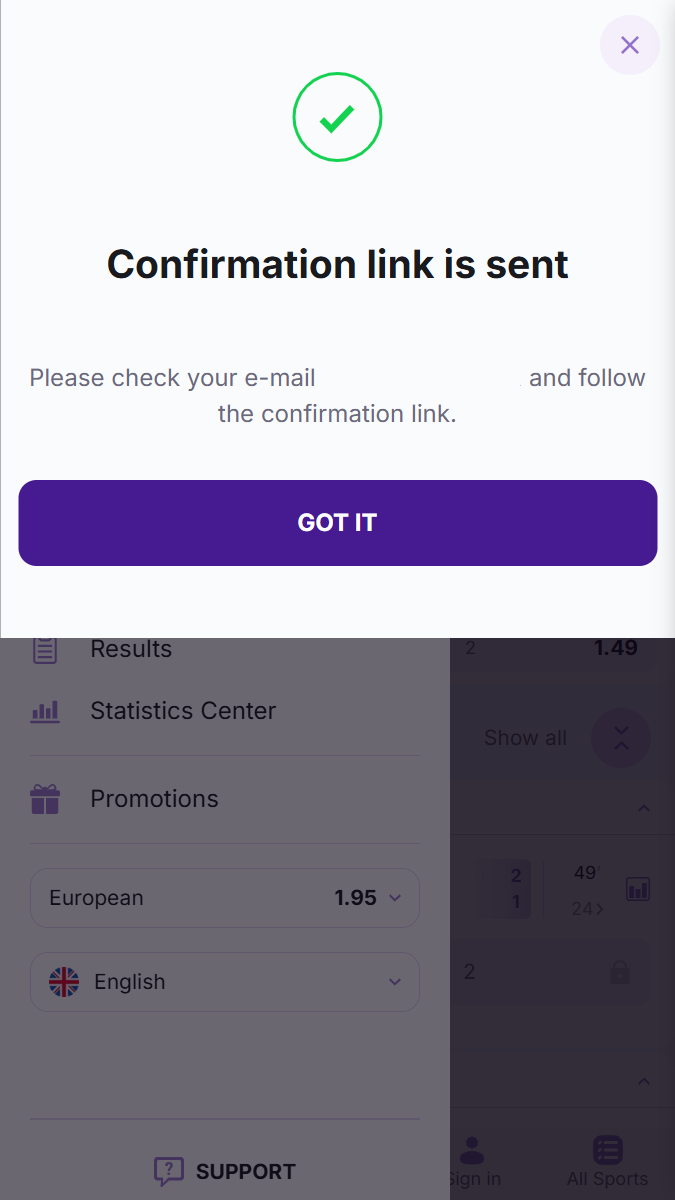Click the green checkmark success icon

click(337, 118)
